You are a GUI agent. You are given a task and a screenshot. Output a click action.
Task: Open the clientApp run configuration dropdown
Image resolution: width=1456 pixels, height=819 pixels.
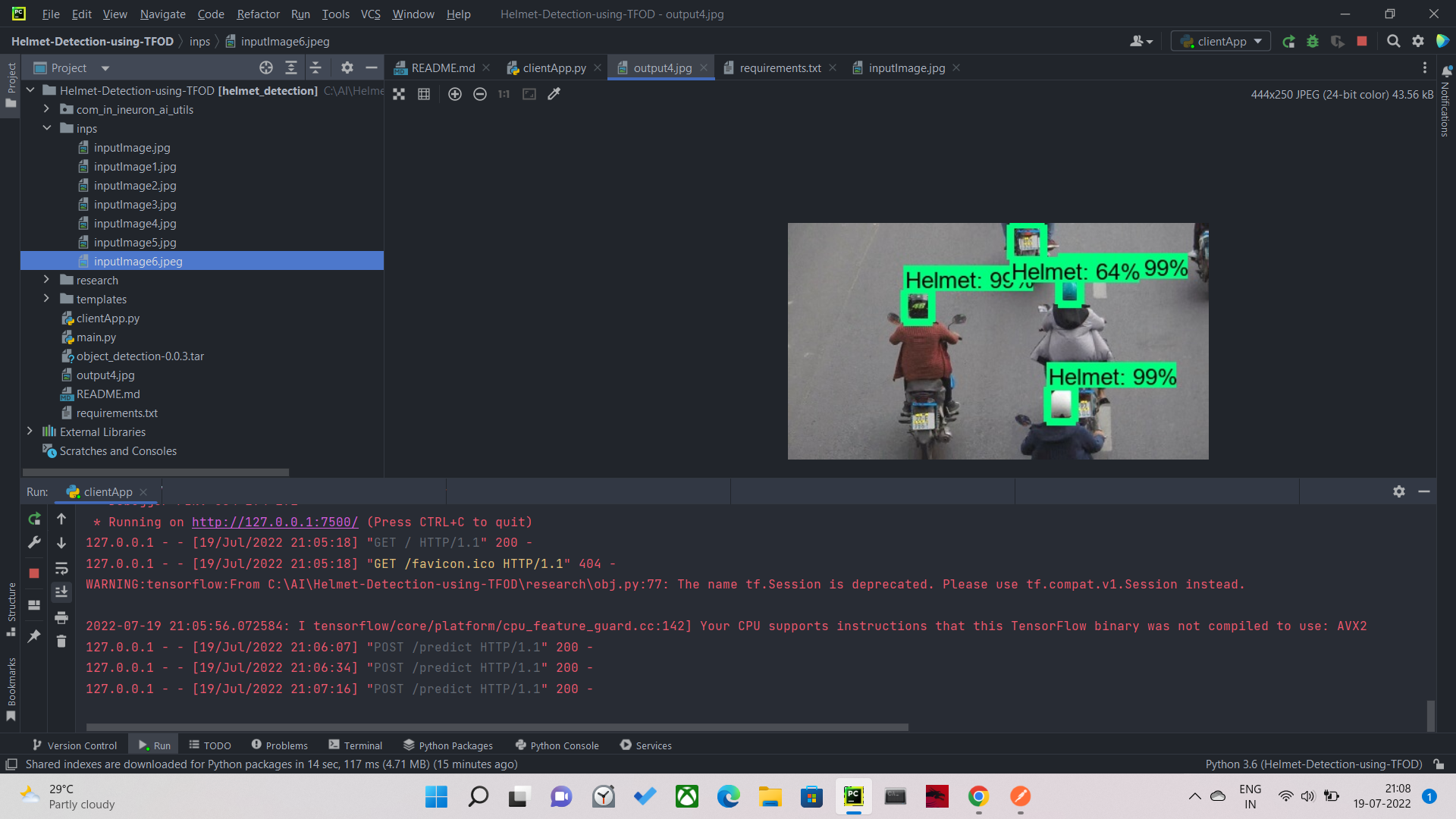tap(1220, 42)
